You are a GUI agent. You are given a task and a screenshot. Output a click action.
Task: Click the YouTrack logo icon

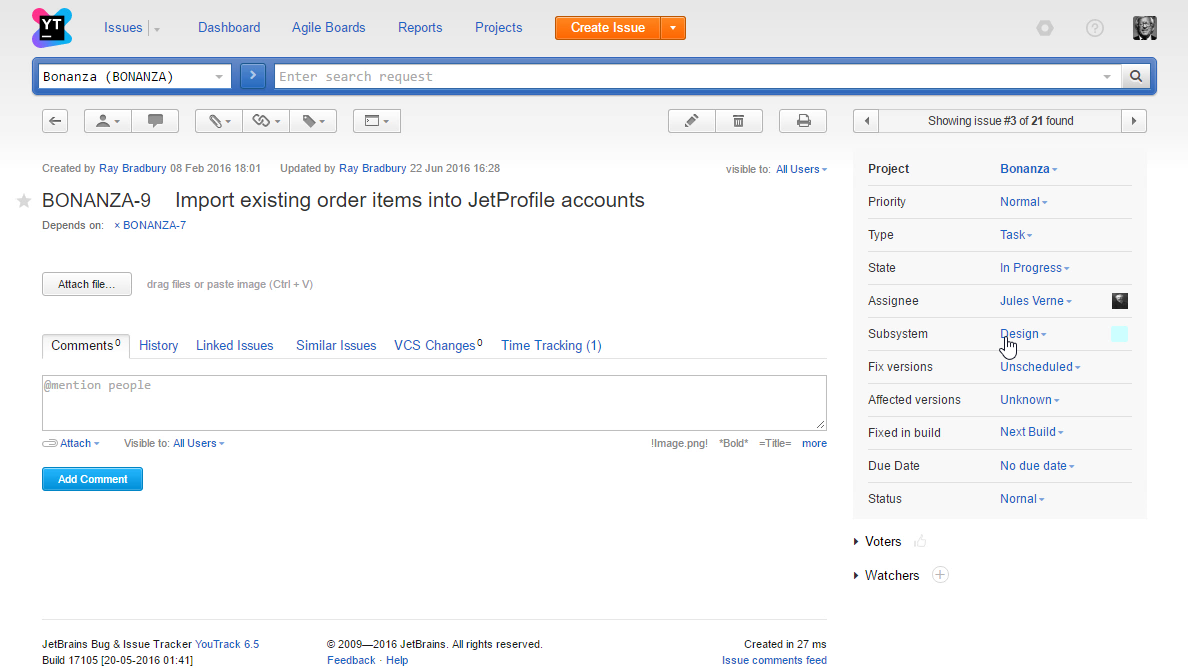52,28
